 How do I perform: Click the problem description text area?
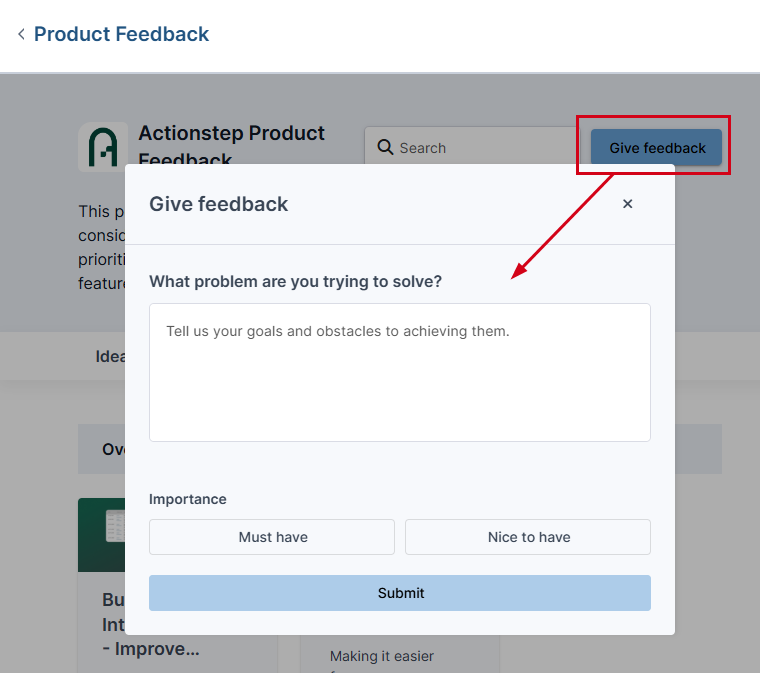tap(400, 372)
